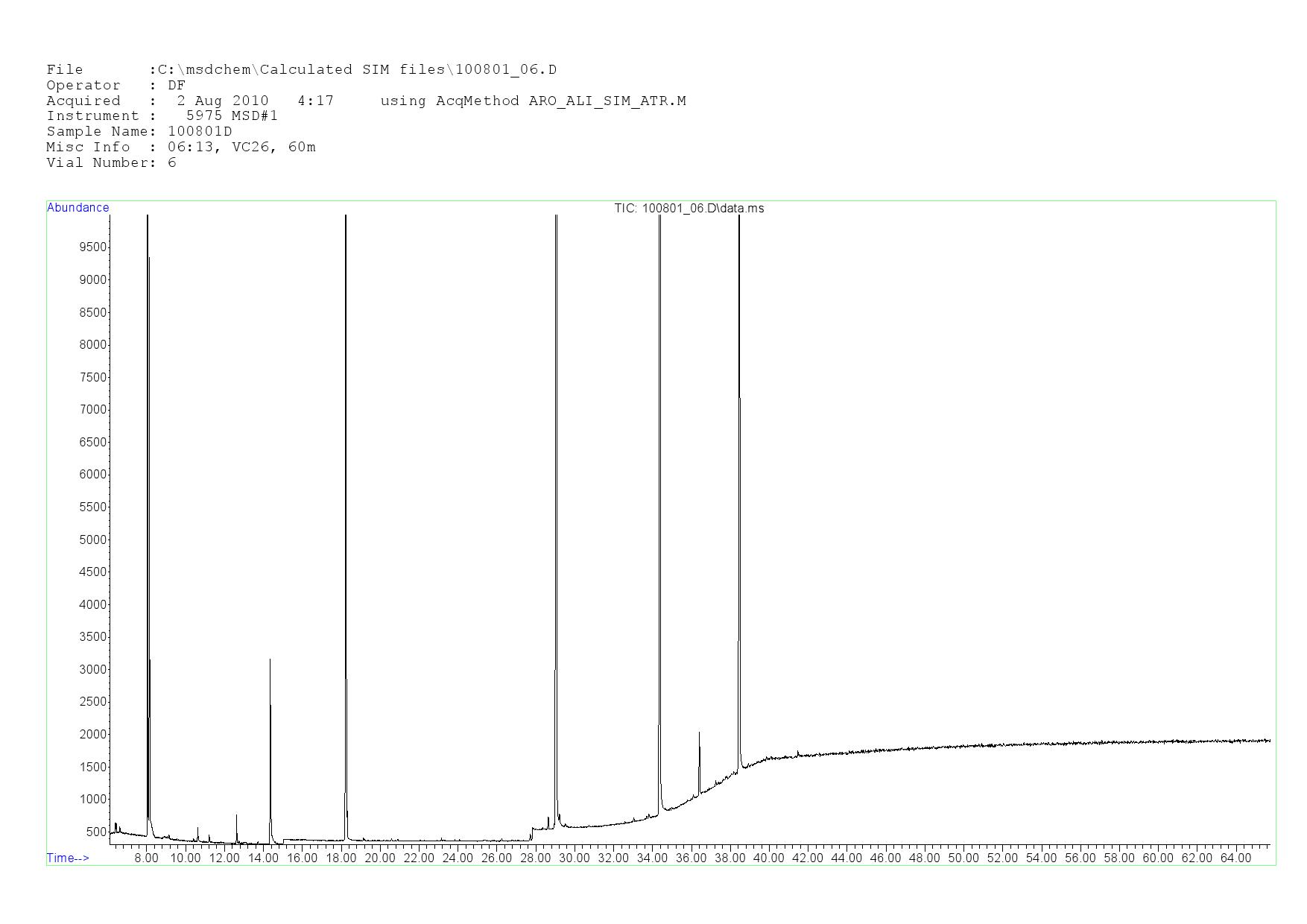
Task: Click the tall peak near 18 minutes
Action: (x=346, y=447)
